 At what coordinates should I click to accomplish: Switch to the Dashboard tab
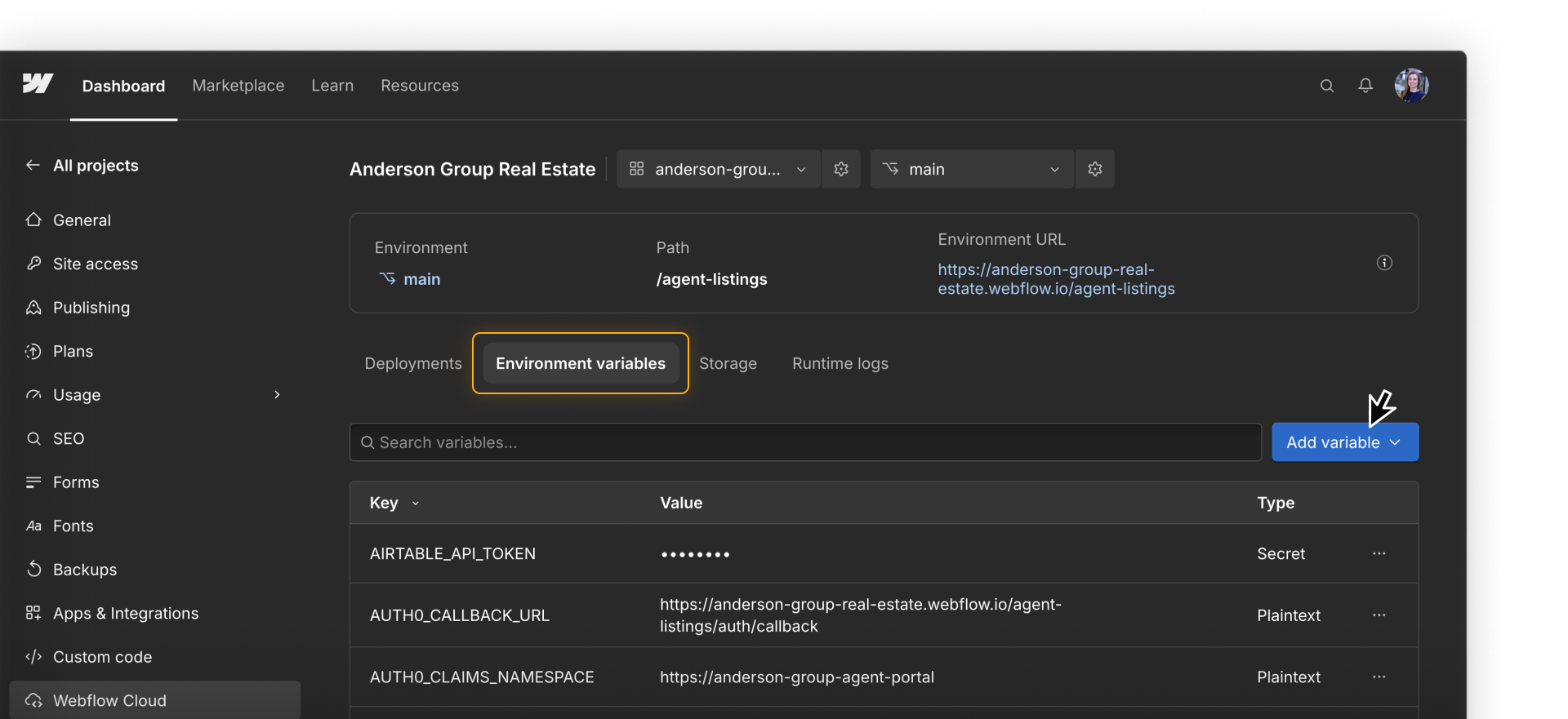tap(123, 86)
